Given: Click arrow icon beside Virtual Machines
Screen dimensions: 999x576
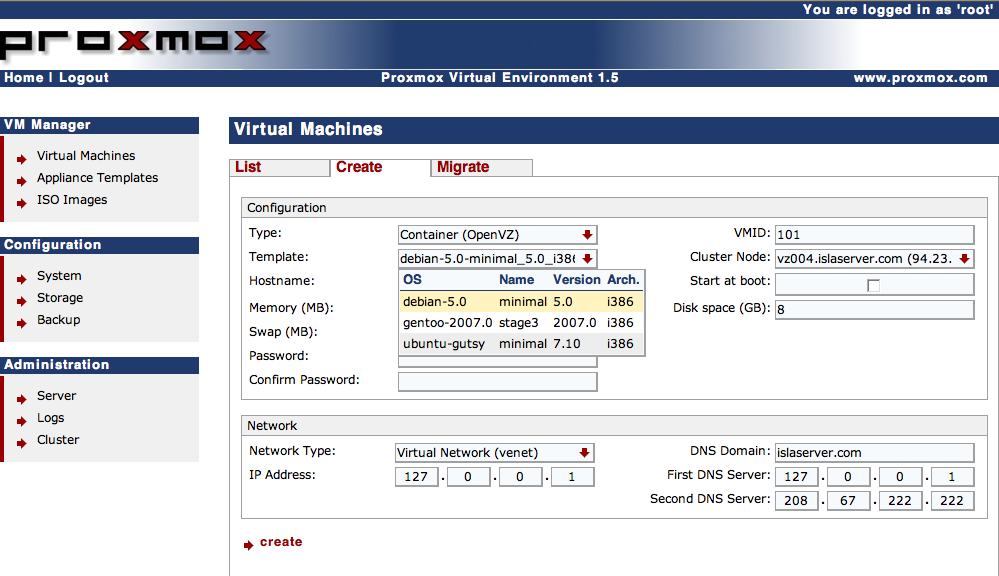Looking at the screenshot, I should [23, 157].
